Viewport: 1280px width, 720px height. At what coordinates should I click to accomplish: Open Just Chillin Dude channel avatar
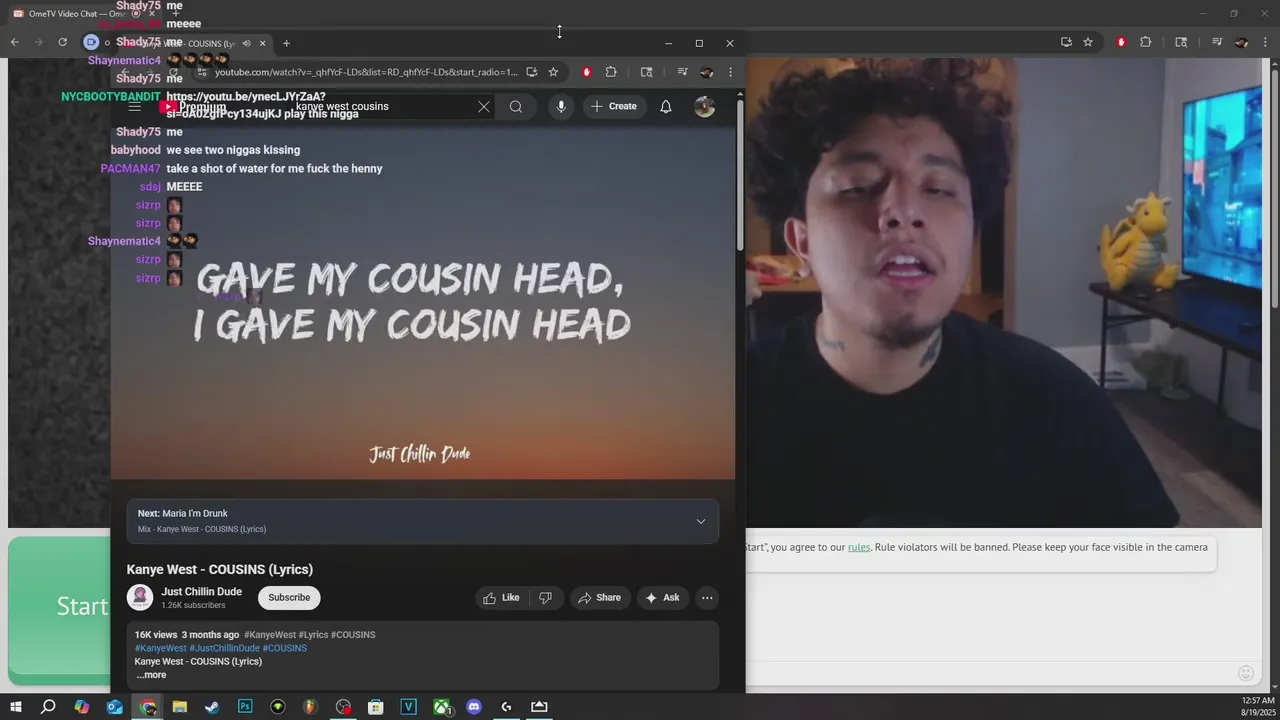coord(140,597)
